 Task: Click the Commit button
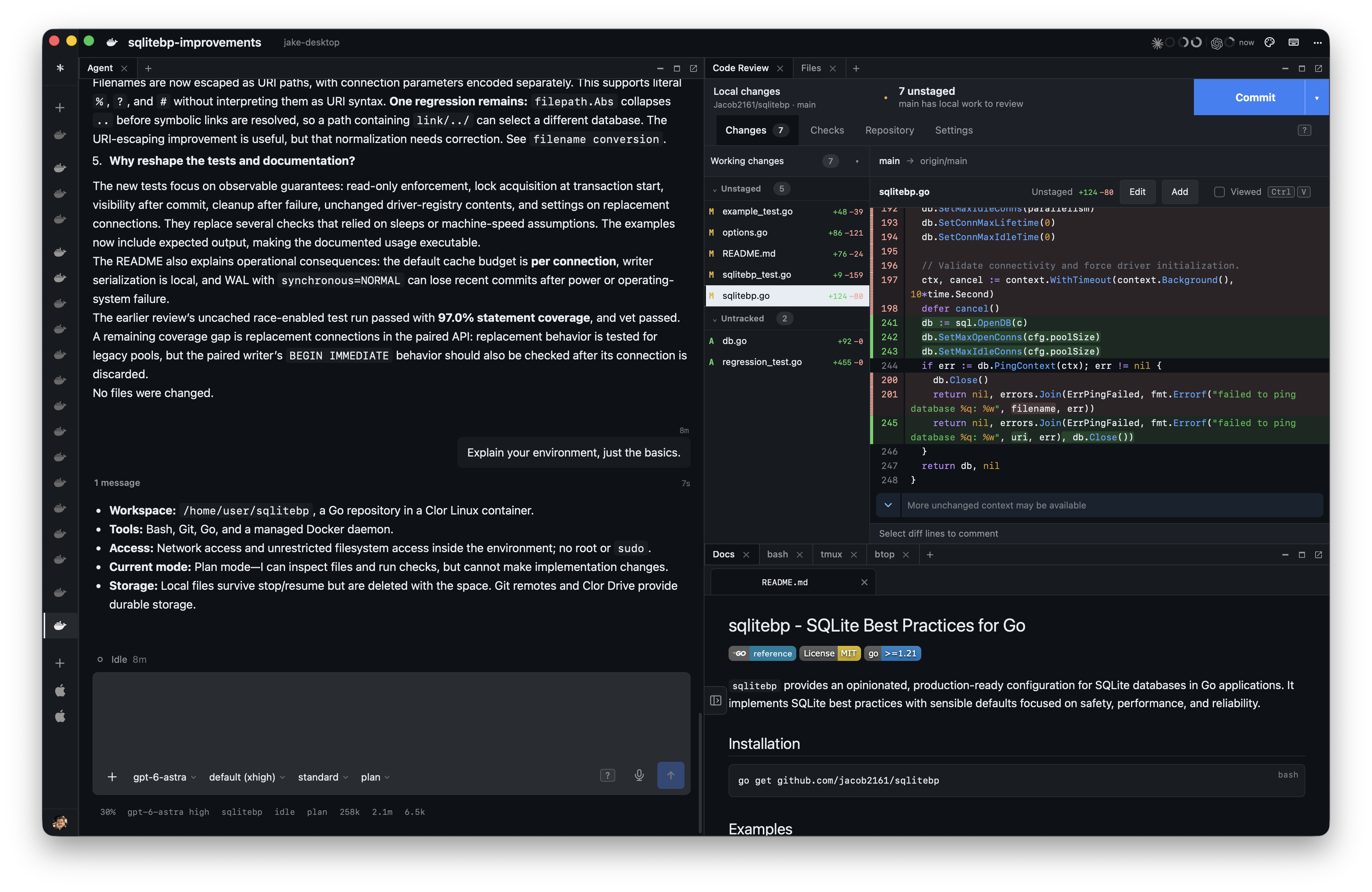click(1249, 97)
